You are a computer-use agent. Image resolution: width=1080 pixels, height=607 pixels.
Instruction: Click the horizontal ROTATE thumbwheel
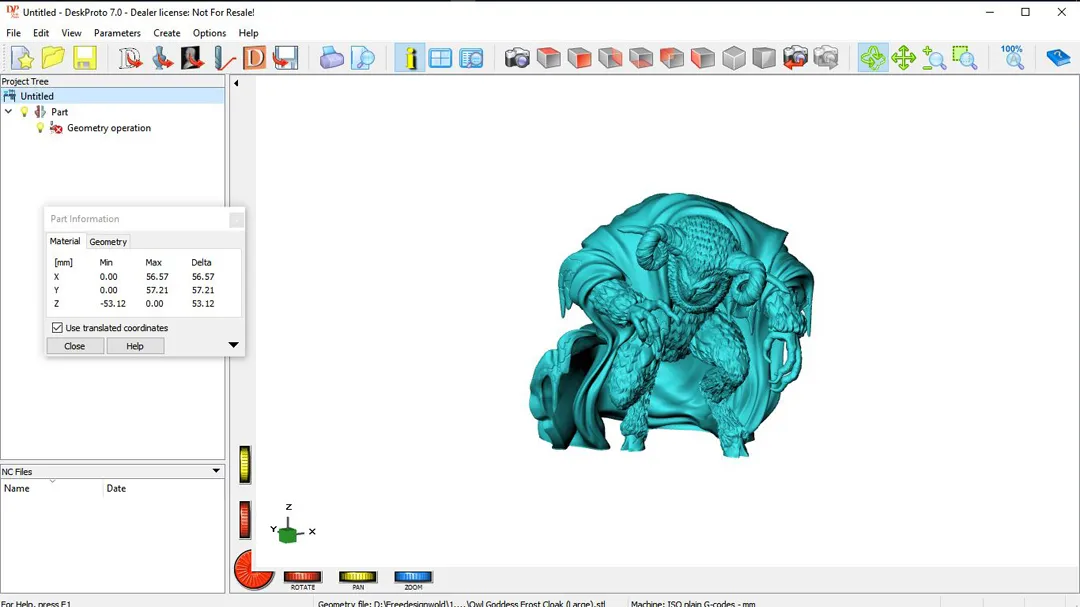302,577
